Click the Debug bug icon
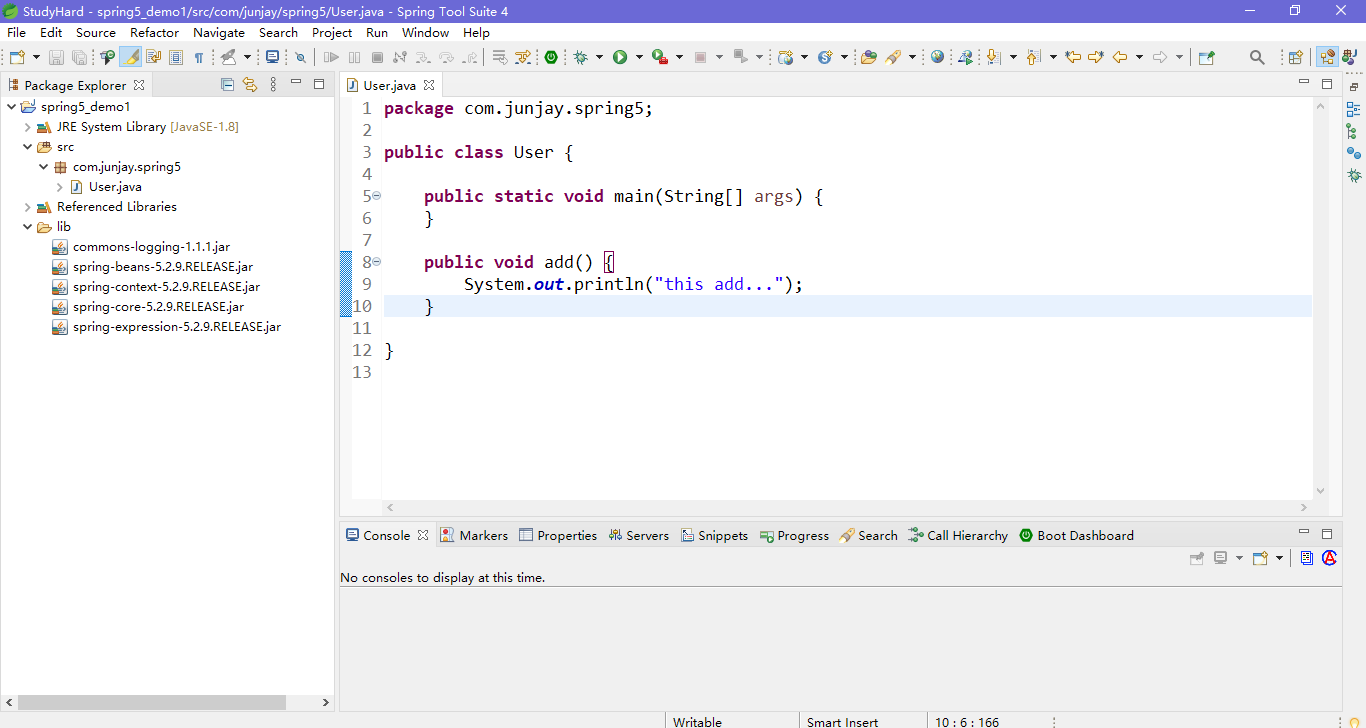The image size is (1366, 728). [x=580, y=57]
